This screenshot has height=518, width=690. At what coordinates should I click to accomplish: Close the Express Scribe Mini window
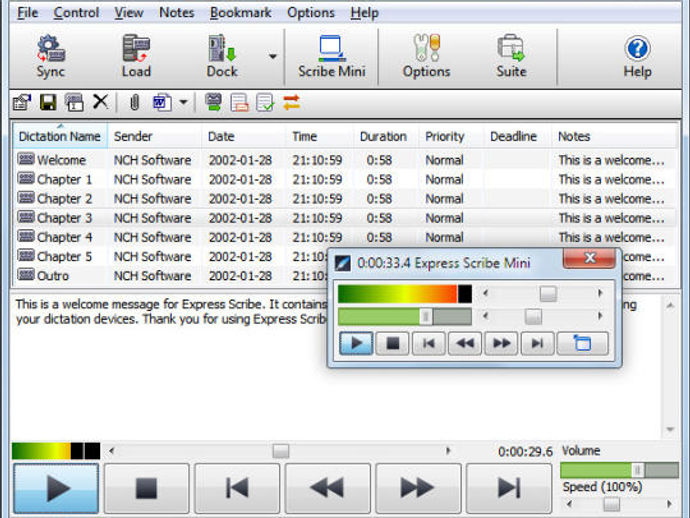[589, 258]
